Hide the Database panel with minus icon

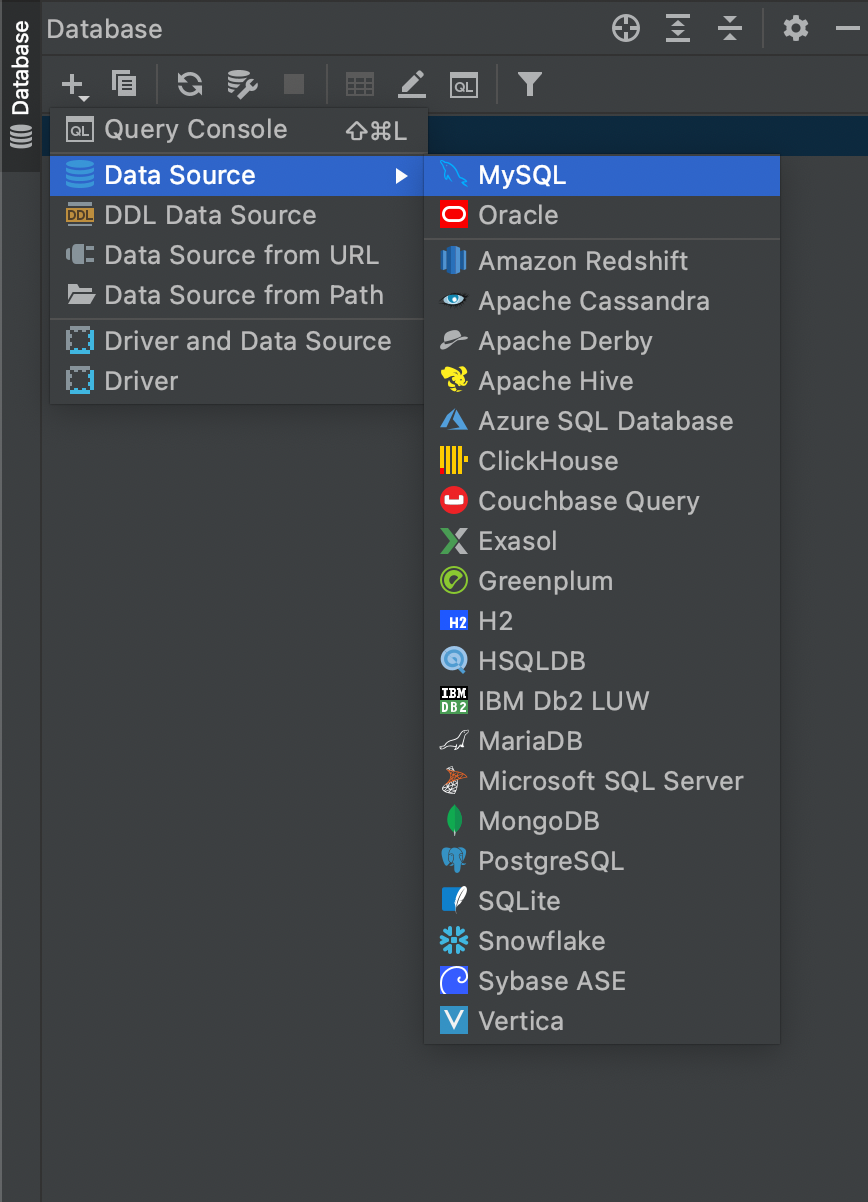(848, 28)
